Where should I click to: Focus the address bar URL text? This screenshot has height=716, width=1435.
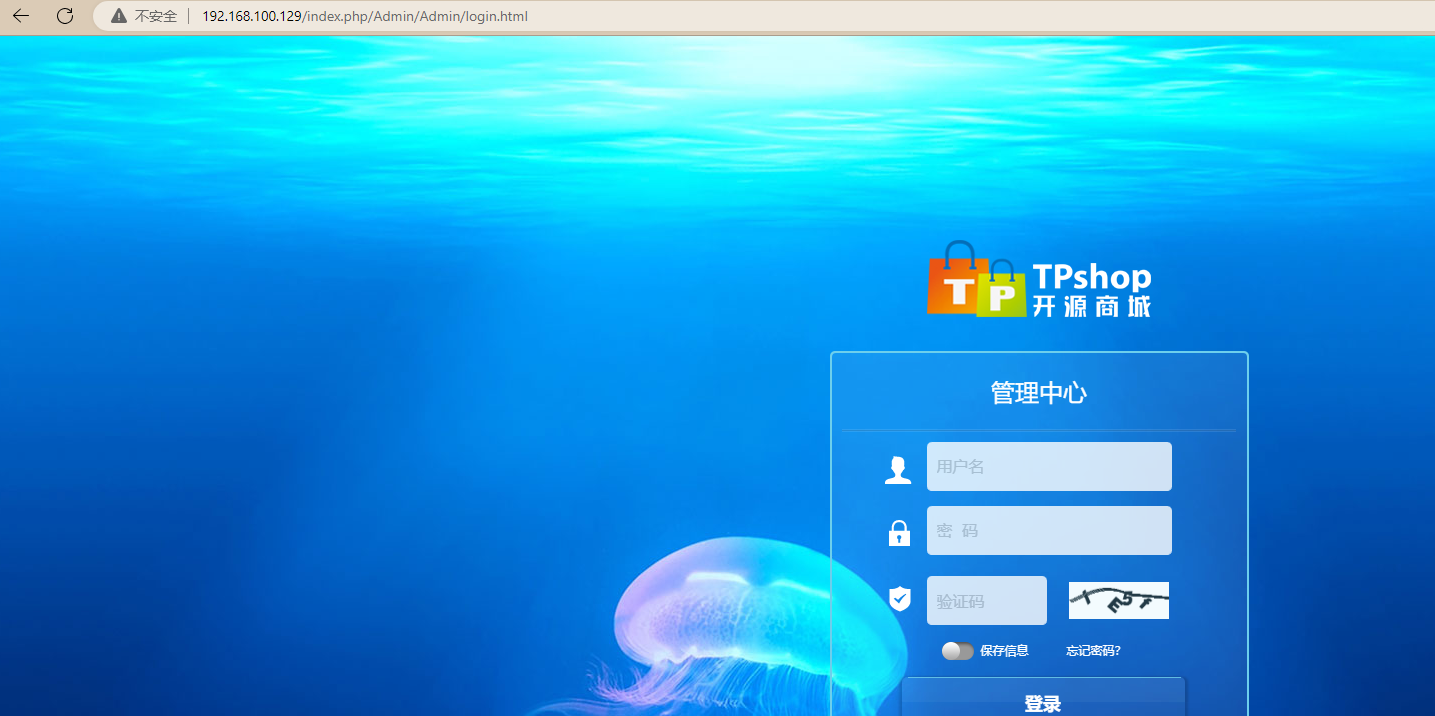click(365, 16)
